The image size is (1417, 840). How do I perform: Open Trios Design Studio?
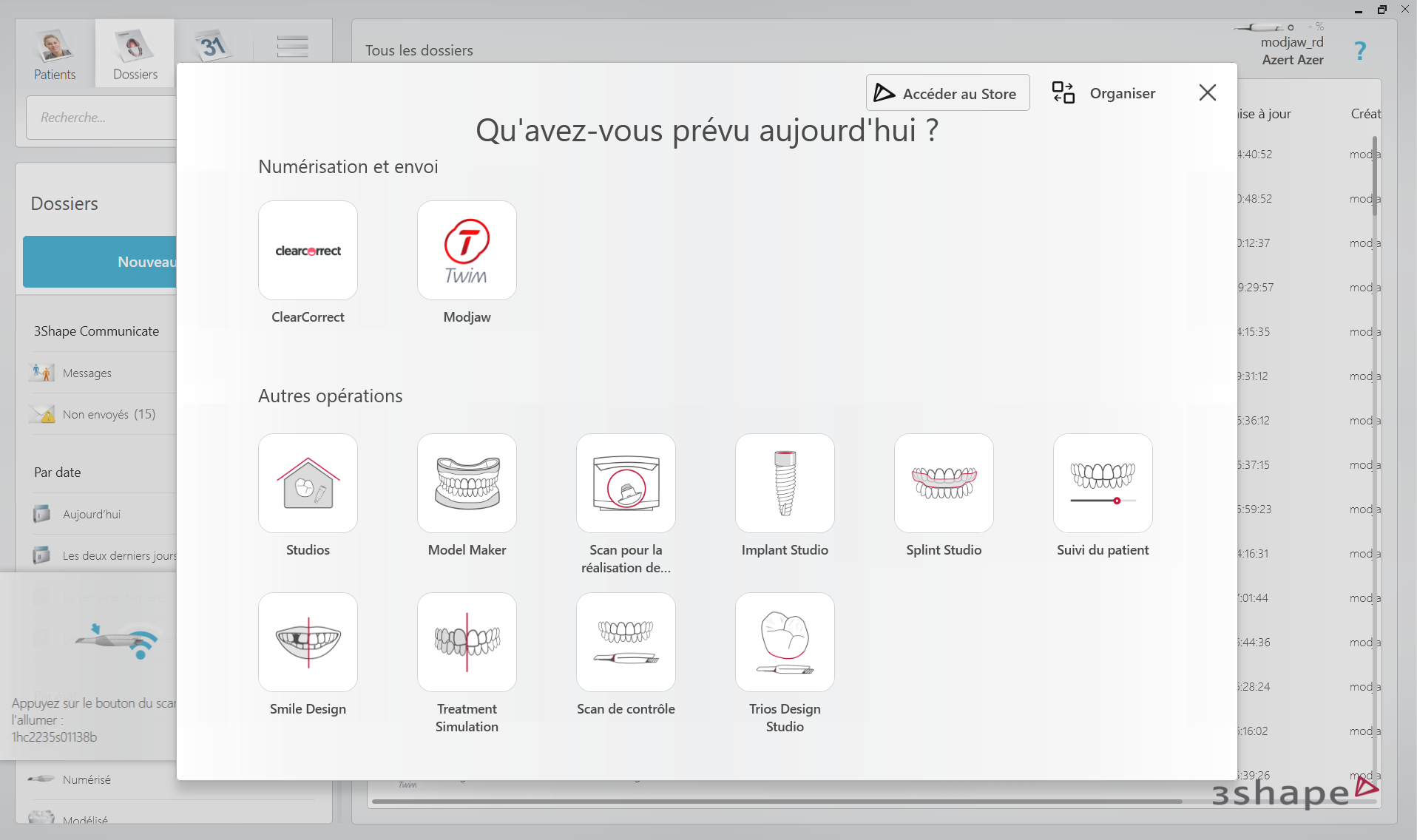click(x=785, y=643)
